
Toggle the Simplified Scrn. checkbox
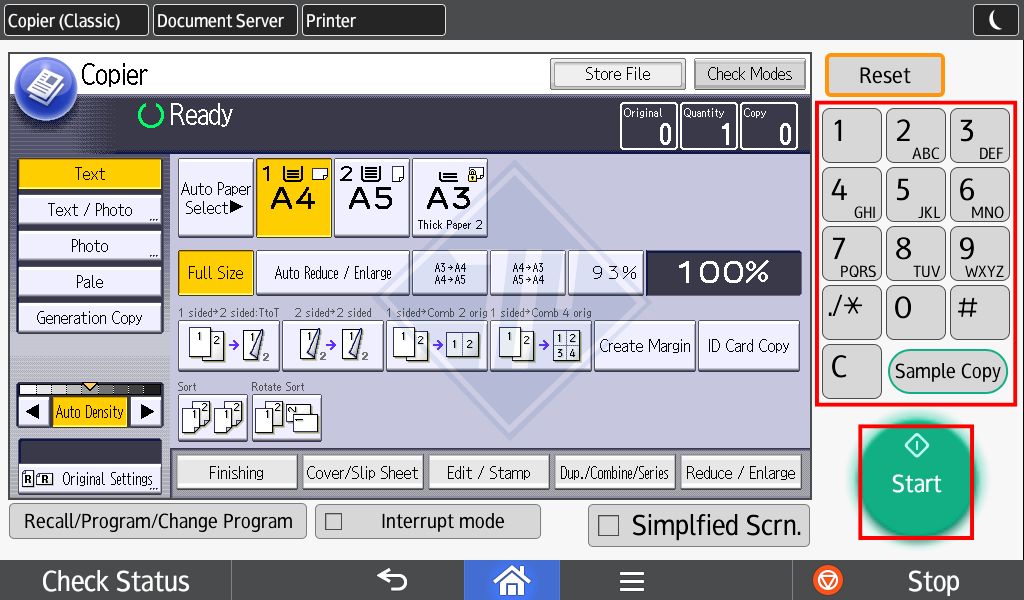click(607, 526)
